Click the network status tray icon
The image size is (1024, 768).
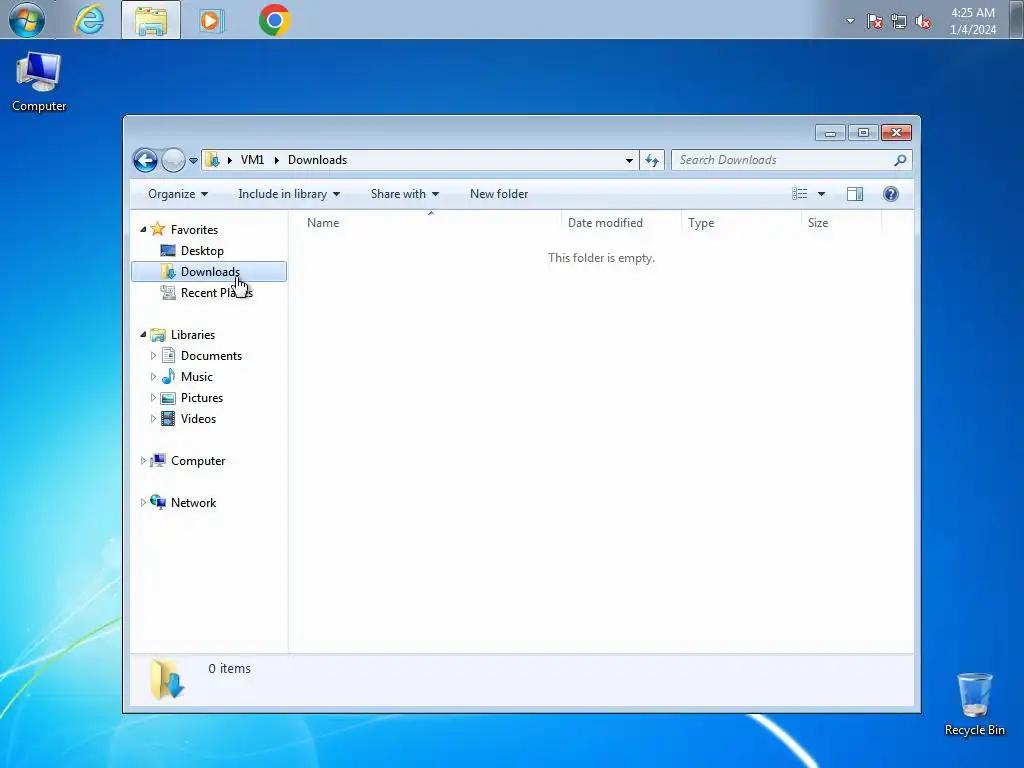pyautogui.click(x=899, y=22)
